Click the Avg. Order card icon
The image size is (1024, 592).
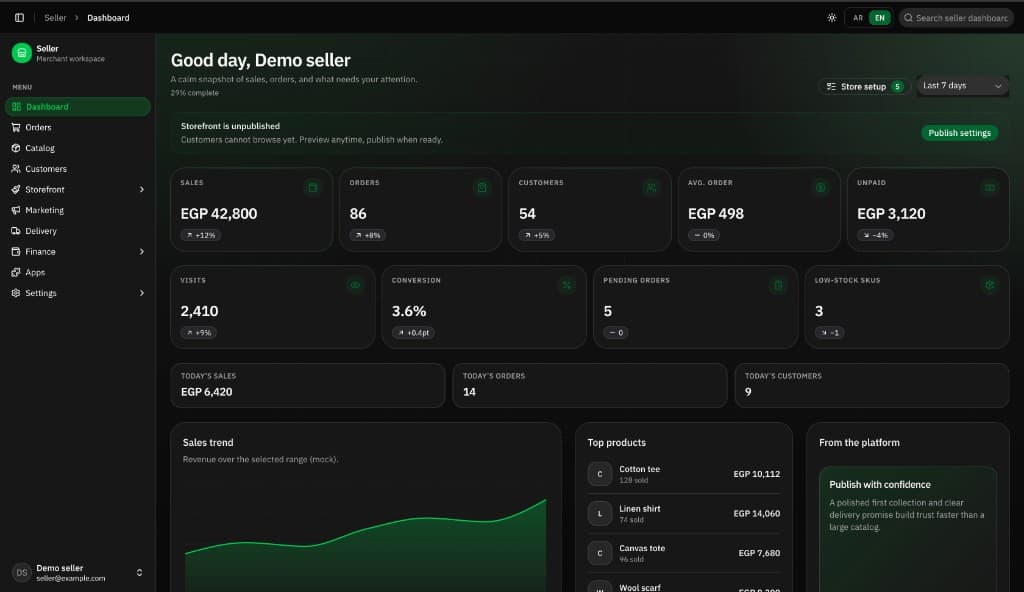(x=820, y=188)
